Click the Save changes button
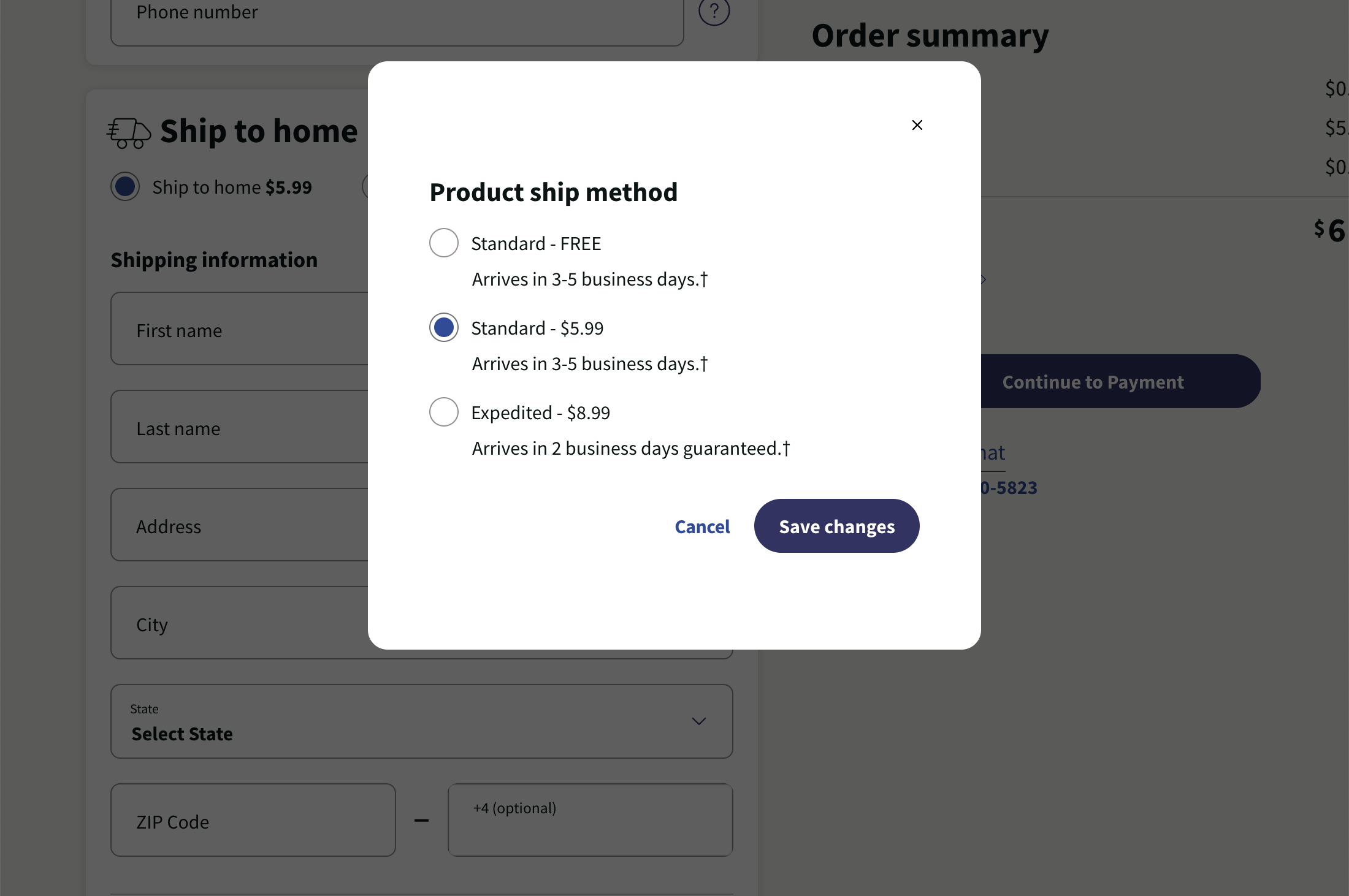Screen dimensions: 1349x896 (x=836, y=526)
